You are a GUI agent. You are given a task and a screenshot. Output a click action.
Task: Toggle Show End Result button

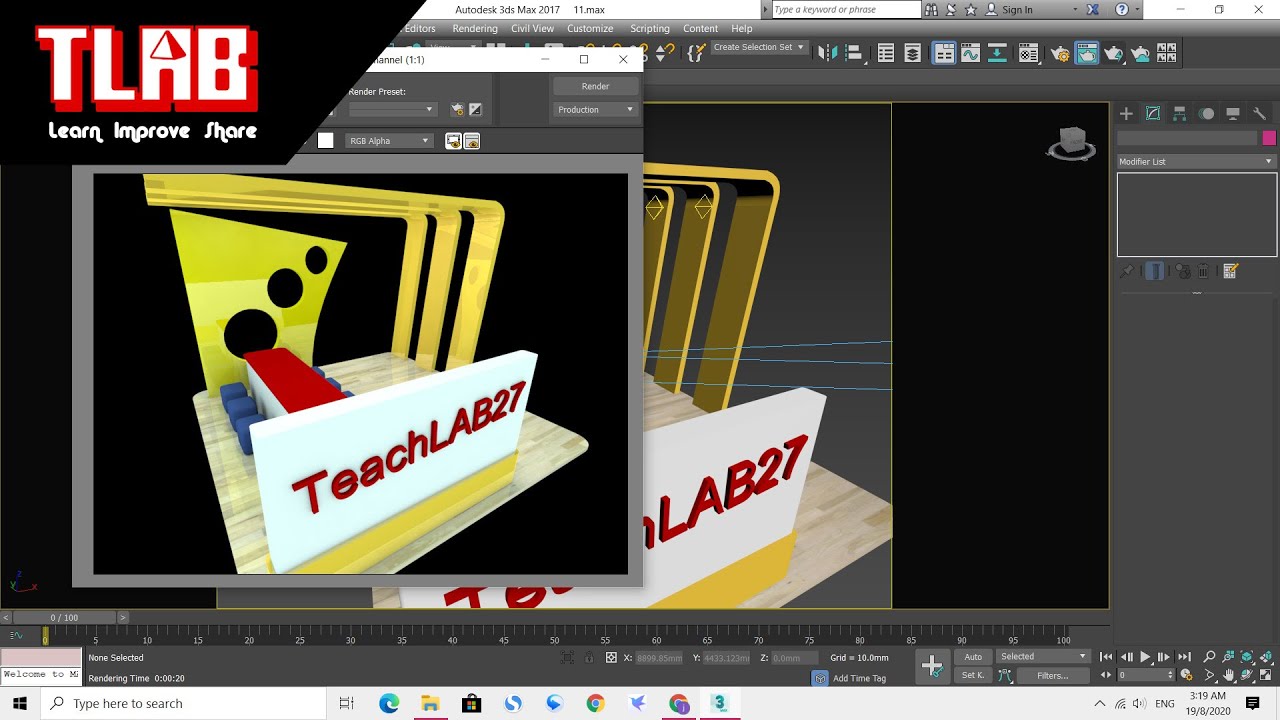point(1154,271)
